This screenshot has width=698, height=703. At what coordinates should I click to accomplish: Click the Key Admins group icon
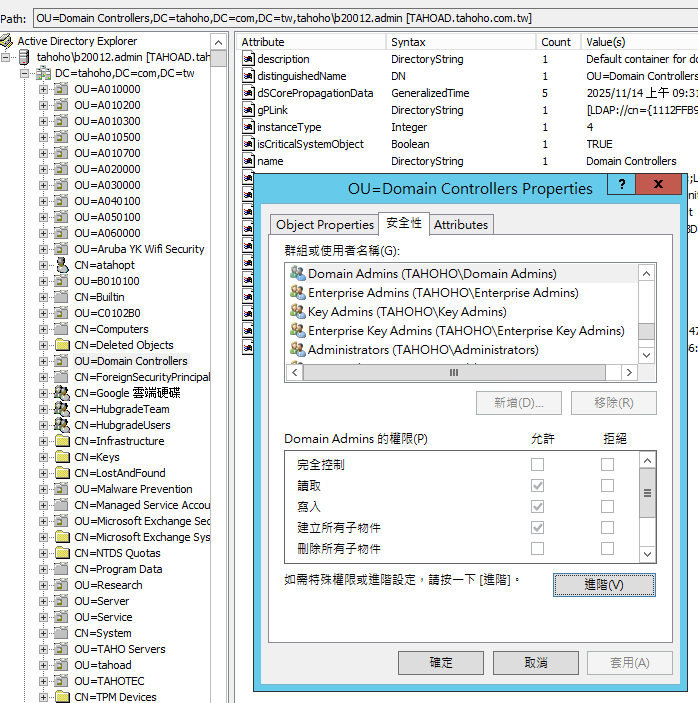pyautogui.click(x=297, y=311)
